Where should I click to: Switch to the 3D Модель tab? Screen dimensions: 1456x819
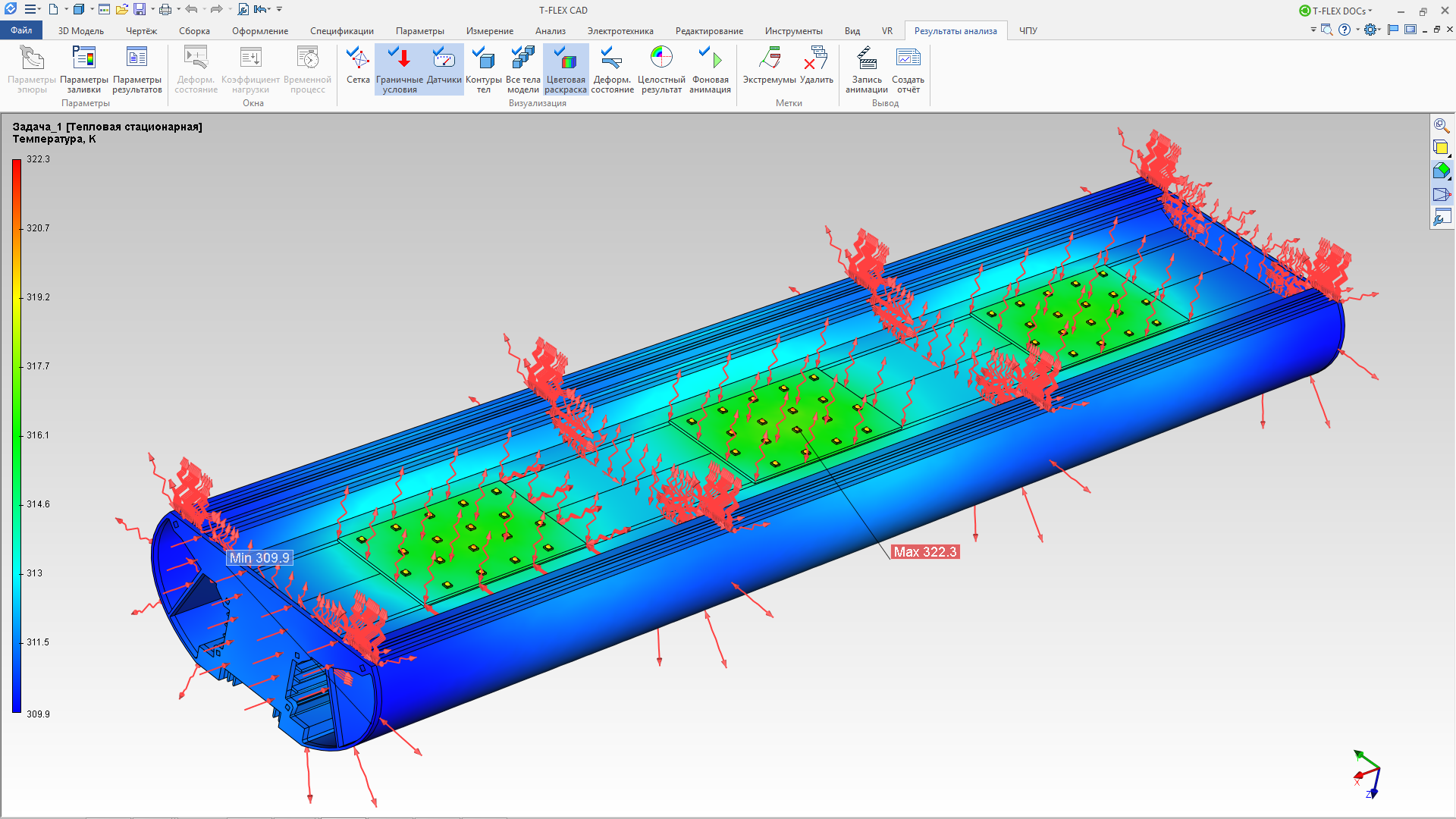(x=80, y=31)
